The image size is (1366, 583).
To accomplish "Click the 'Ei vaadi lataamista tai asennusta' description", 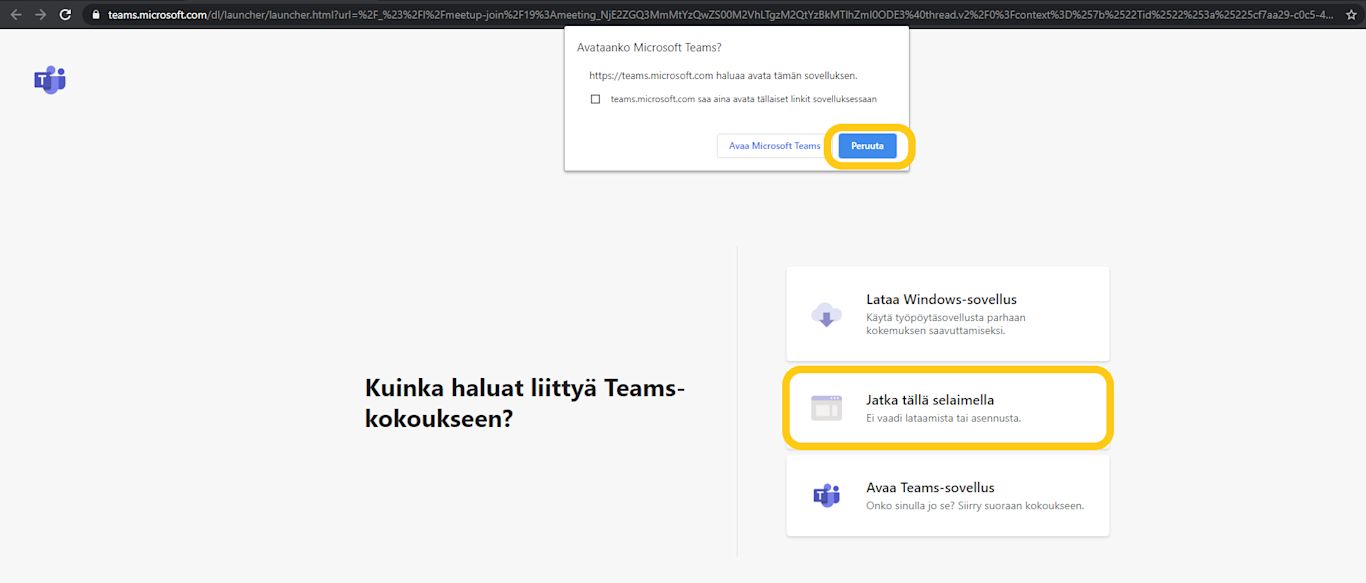I will (943, 418).
